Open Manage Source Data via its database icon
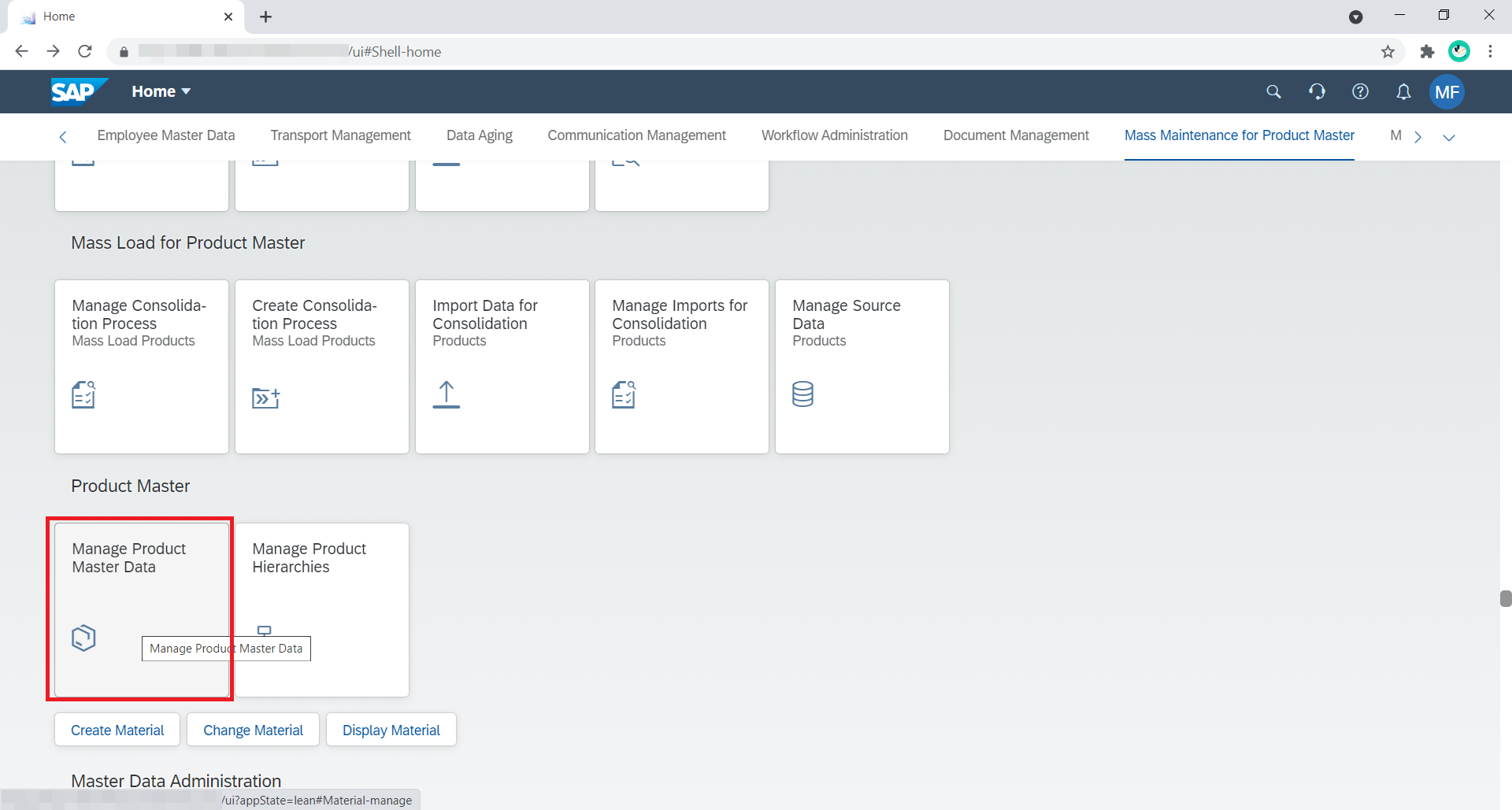 [x=802, y=394]
